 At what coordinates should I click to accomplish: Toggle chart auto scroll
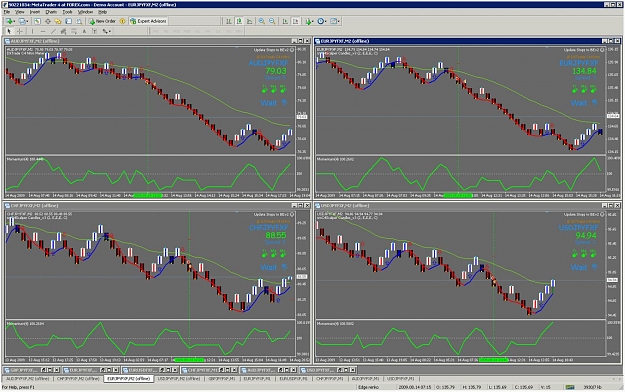pyautogui.click(x=285, y=21)
